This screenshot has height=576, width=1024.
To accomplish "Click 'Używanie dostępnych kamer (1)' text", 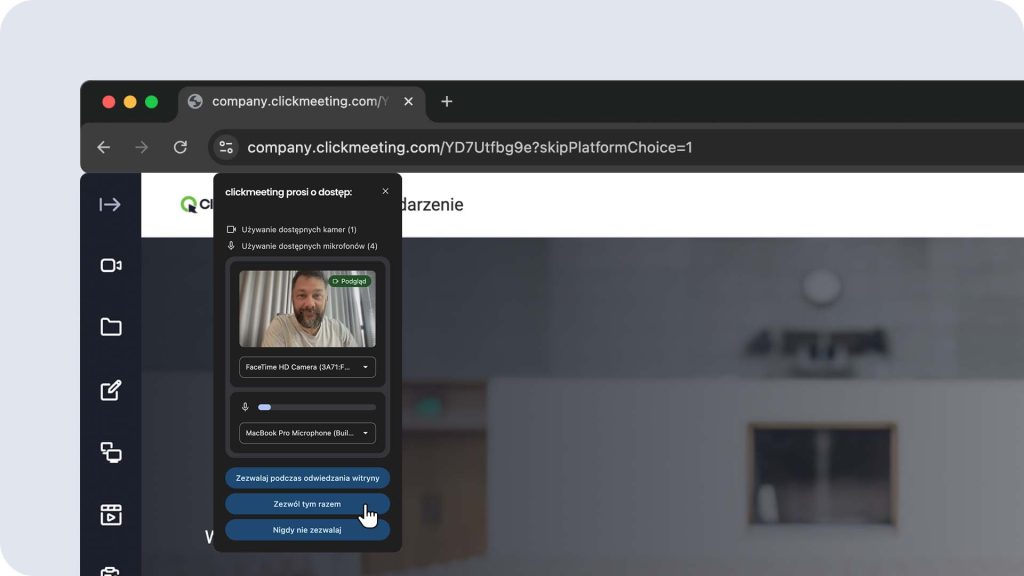I will [x=299, y=229].
